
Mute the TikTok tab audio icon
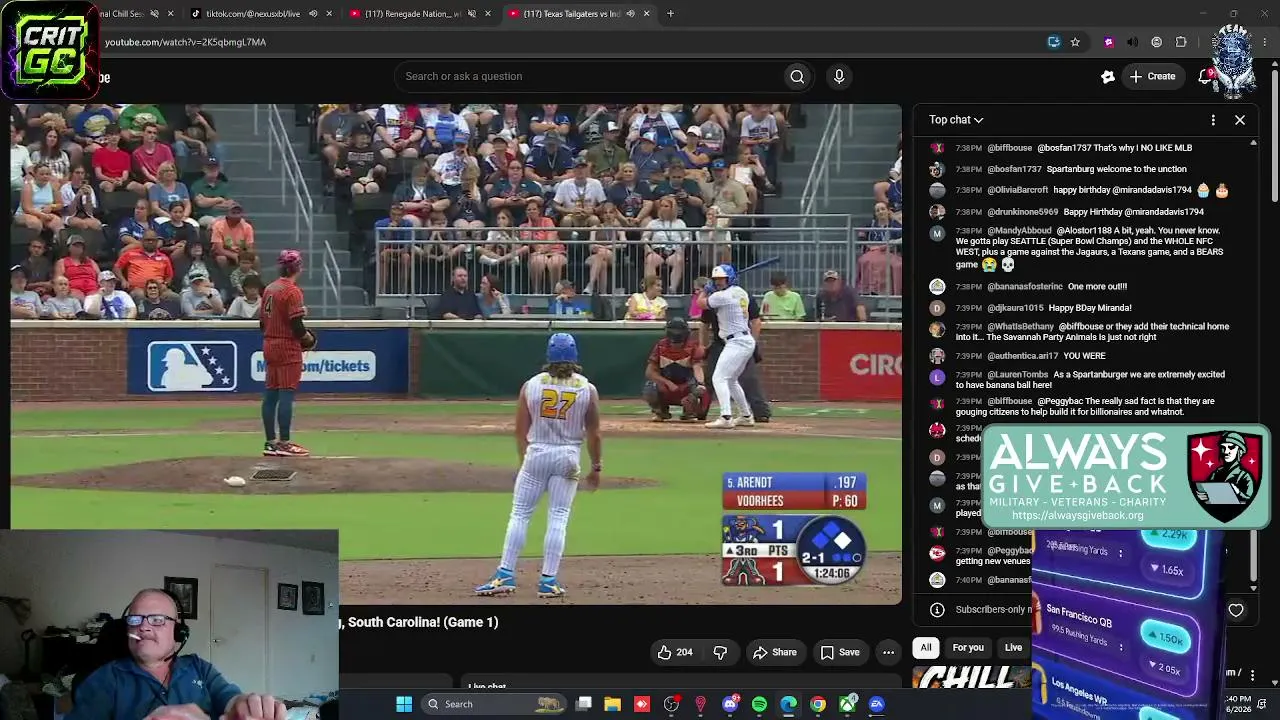[313, 14]
